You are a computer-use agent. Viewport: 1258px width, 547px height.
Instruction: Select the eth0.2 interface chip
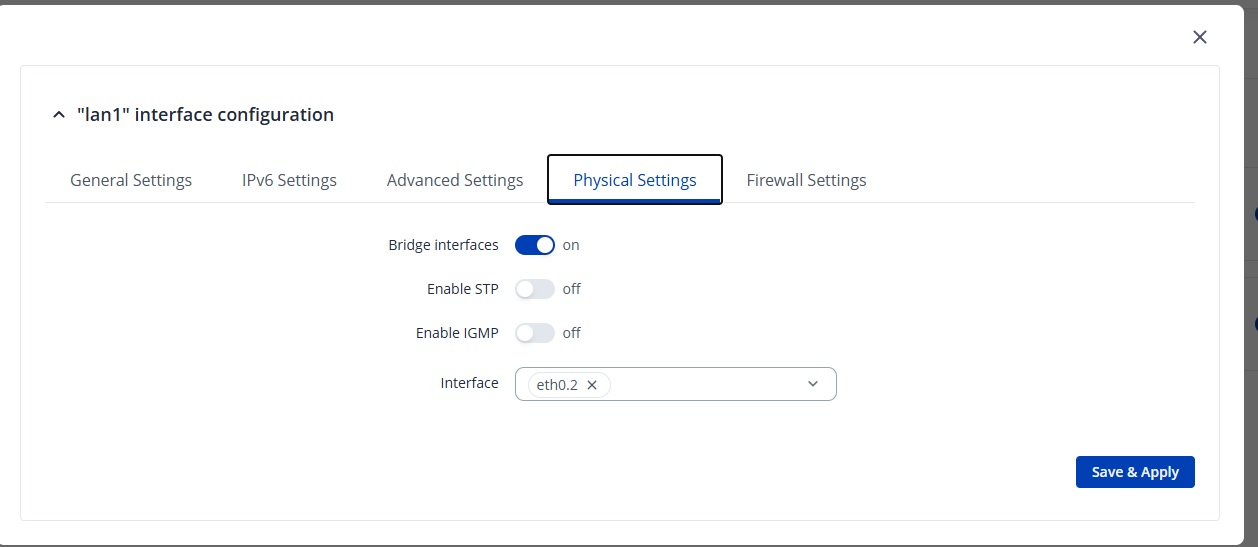click(x=557, y=385)
